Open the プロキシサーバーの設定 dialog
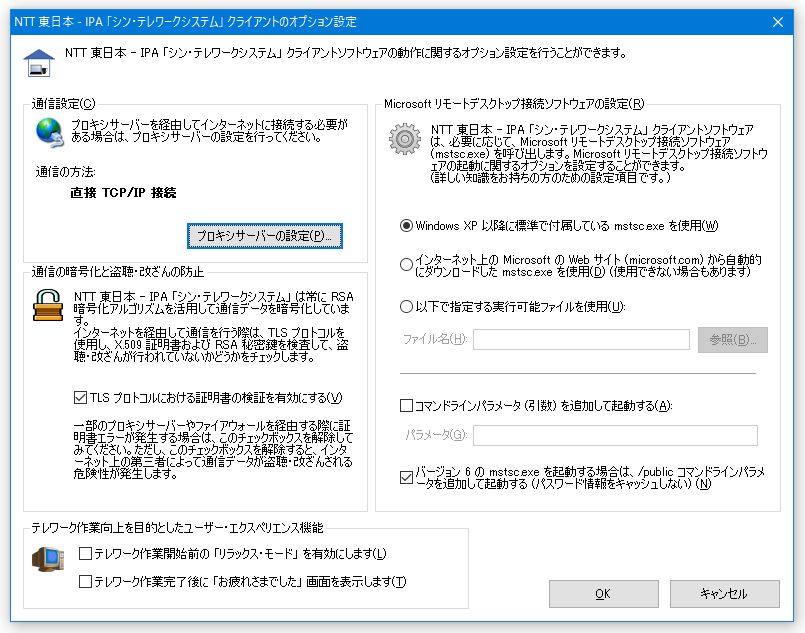This screenshot has width=805, height=633. tap(264, 236)
